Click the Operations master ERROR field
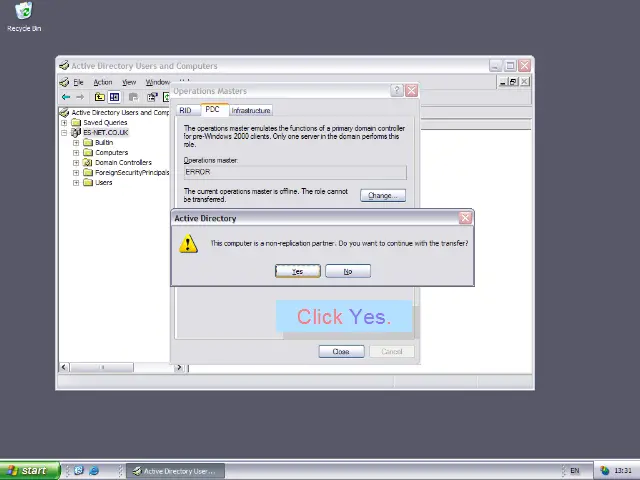Viewport: 640px width, 480px height. 295,172
